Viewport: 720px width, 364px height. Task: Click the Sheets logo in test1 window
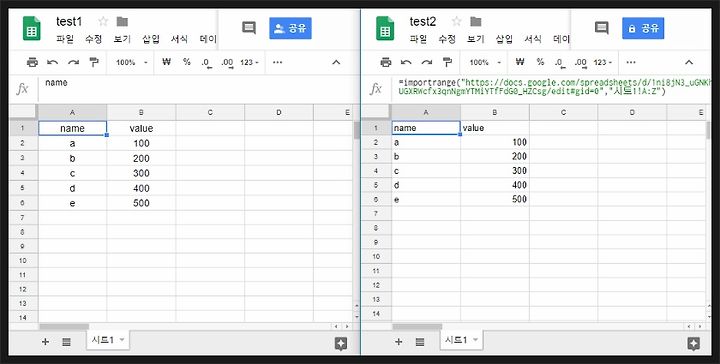point(31,28)
